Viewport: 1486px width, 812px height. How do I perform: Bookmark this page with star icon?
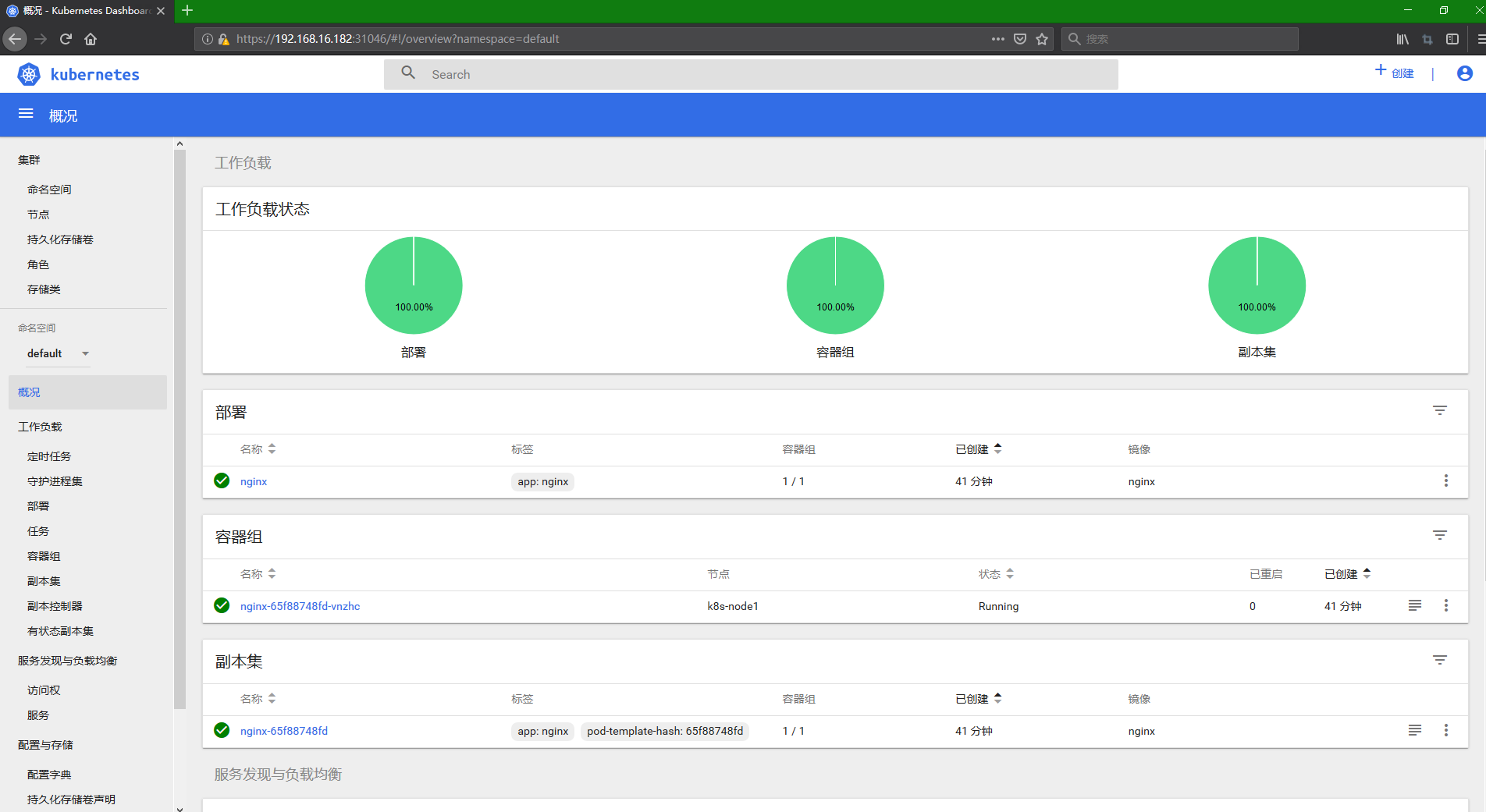pos(1042,39)
